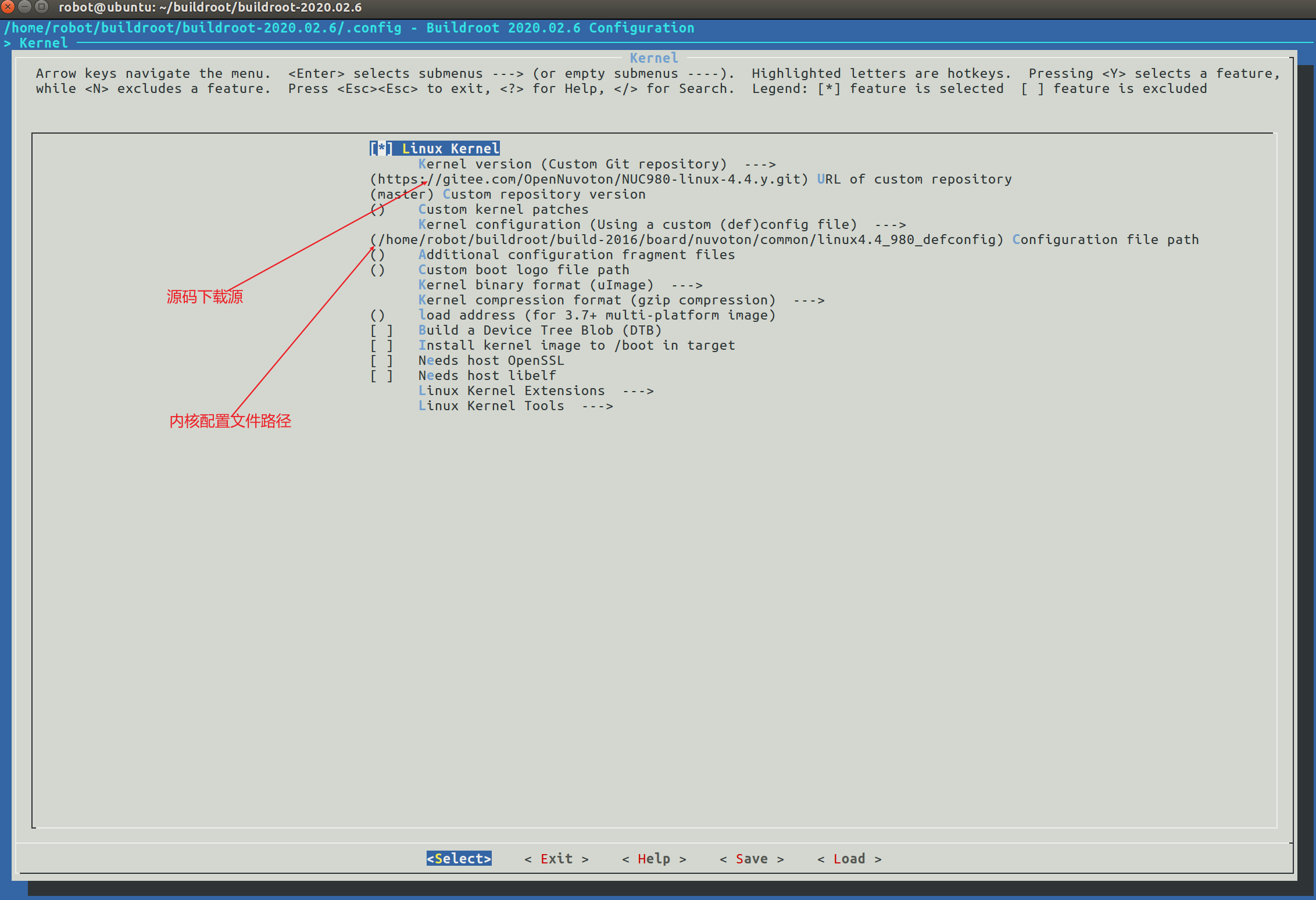Toggle the Linux Kernel checkbox
Image resolution: width=1316 pixels, height=900 pixels.
point(381,149)
